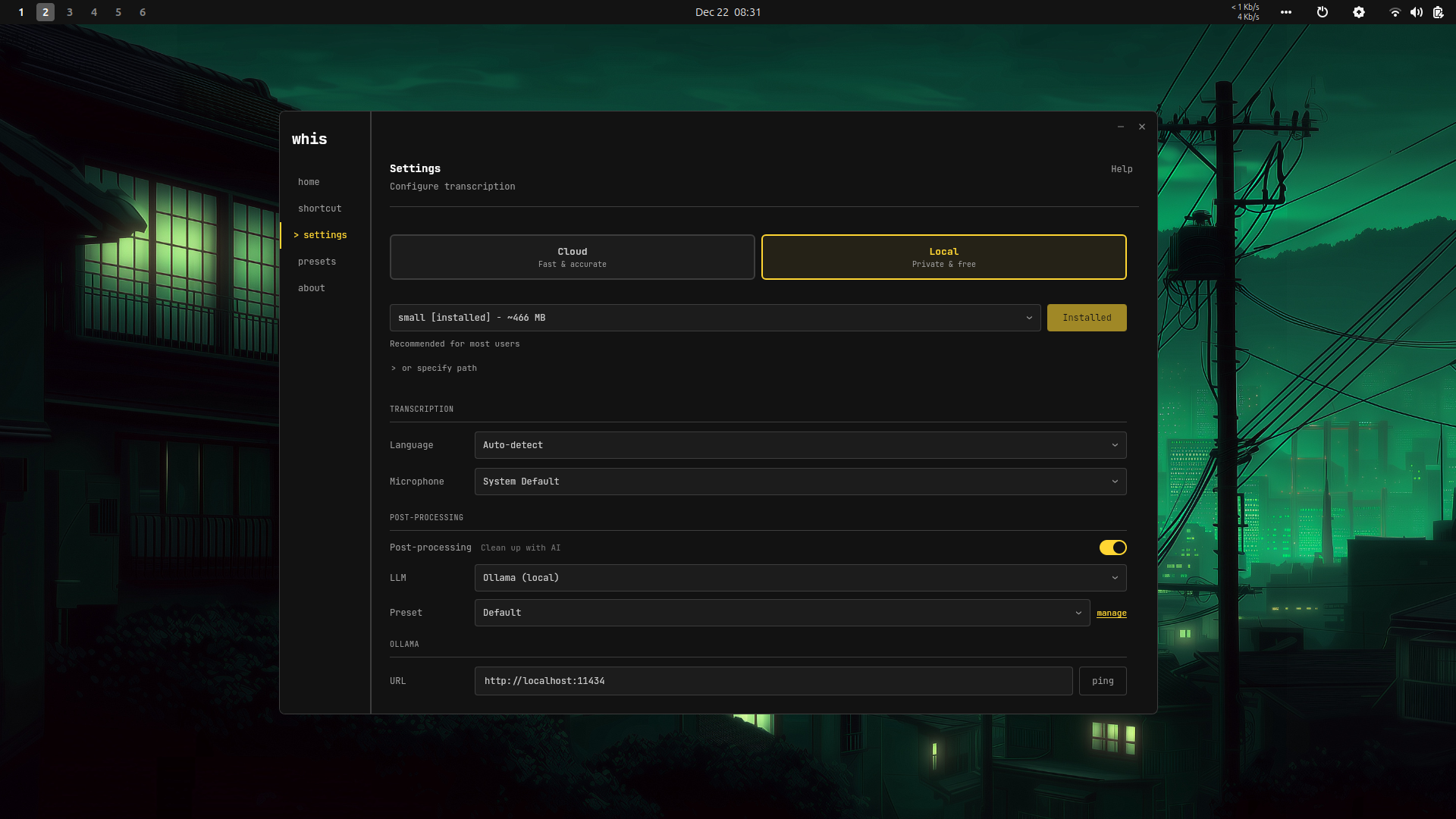Click the Ollama URL input field

pos(773,681)
